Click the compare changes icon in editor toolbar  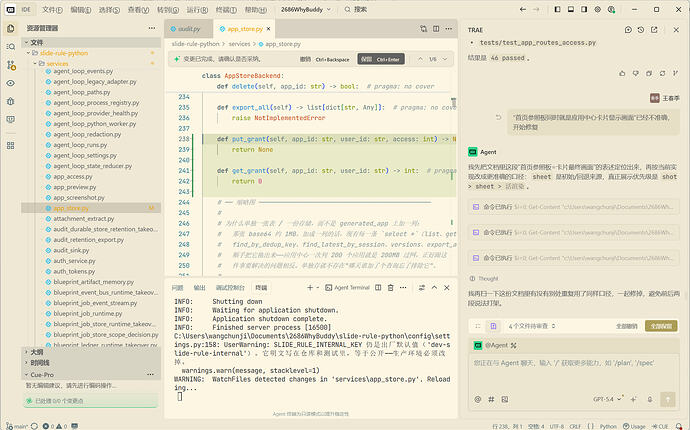423,29
